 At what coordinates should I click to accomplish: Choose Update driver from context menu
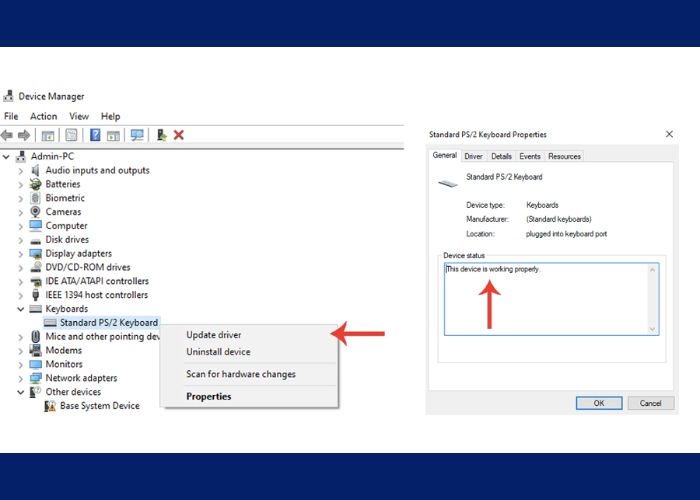[x=213, y=335]
